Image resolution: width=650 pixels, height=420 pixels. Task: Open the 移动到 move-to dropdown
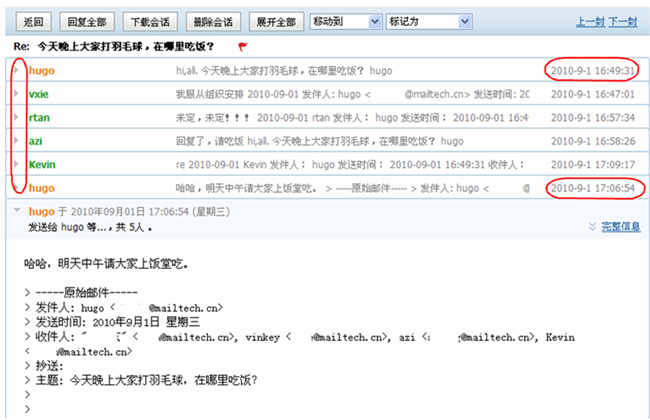tap(345, 21)
